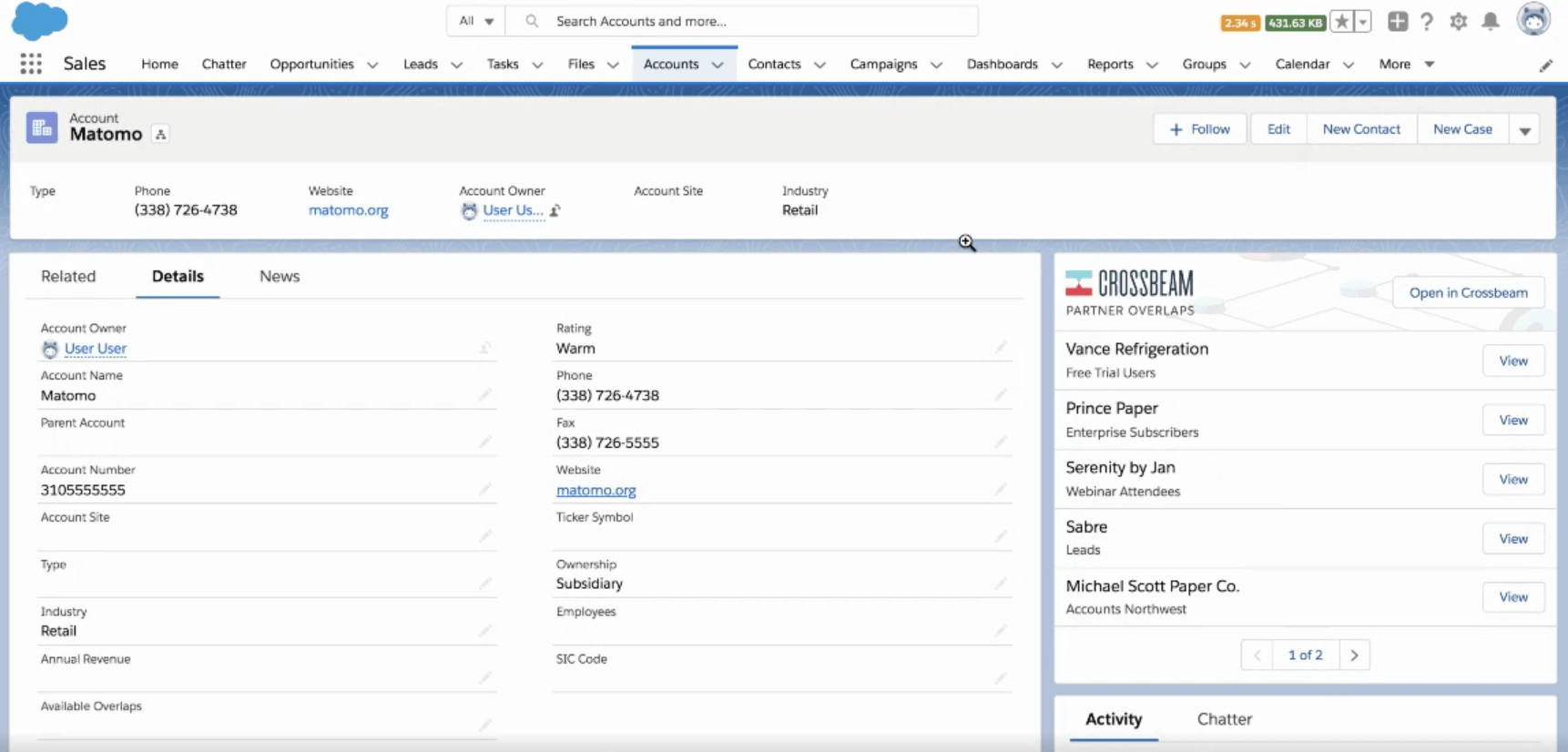Click the Follow button
Screen dimensions: 1568x752
click(x=1199, y=129)
